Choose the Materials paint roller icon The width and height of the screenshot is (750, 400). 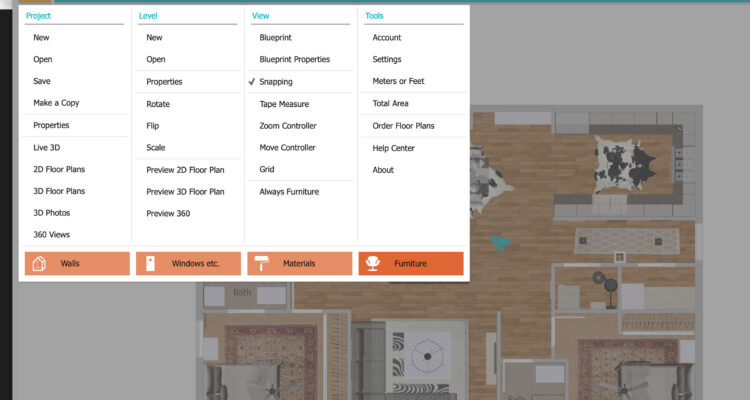pyautogui.click(x=262, y=264)
